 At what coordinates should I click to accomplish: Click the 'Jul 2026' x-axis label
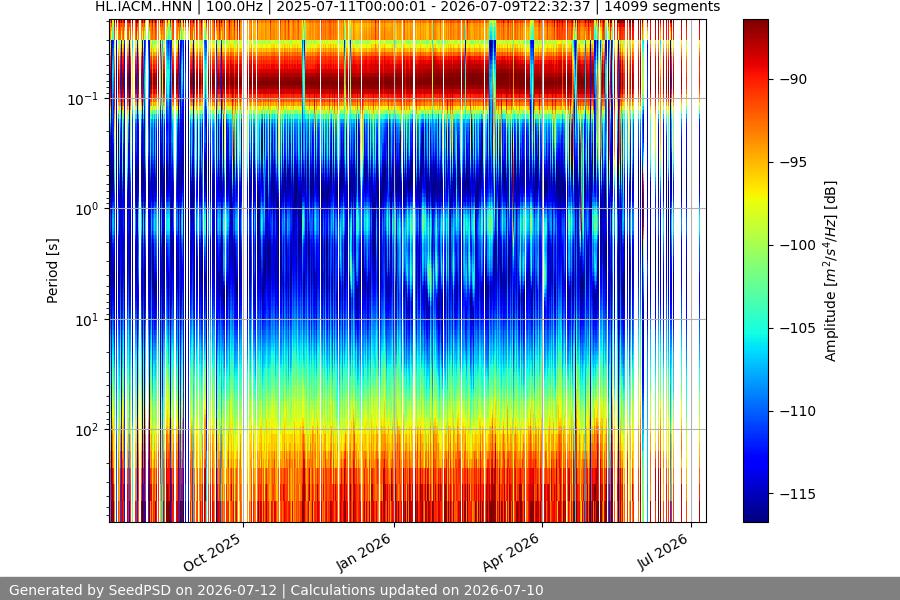662,552
